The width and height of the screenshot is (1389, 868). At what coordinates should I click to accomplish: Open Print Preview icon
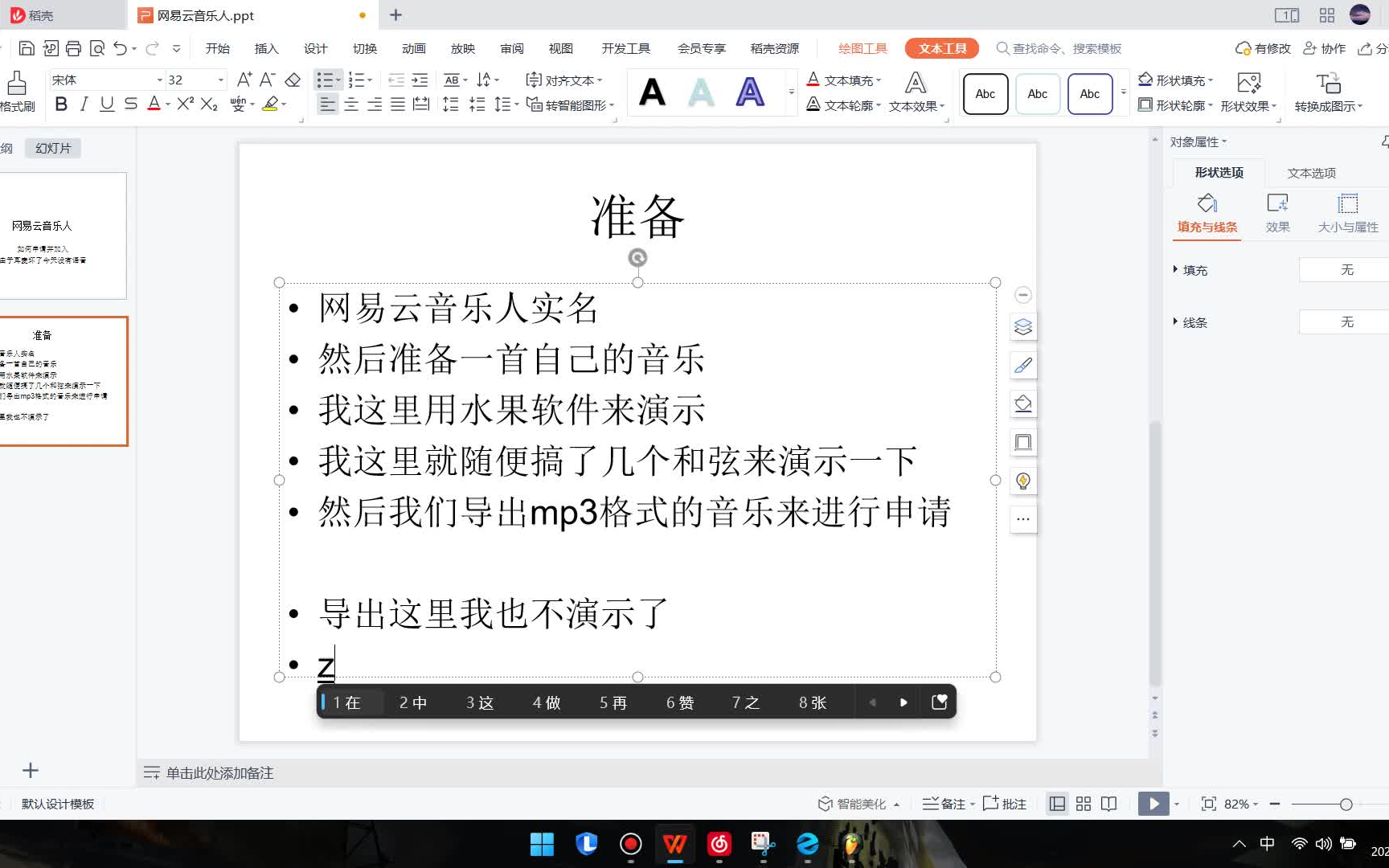[97, 48]
